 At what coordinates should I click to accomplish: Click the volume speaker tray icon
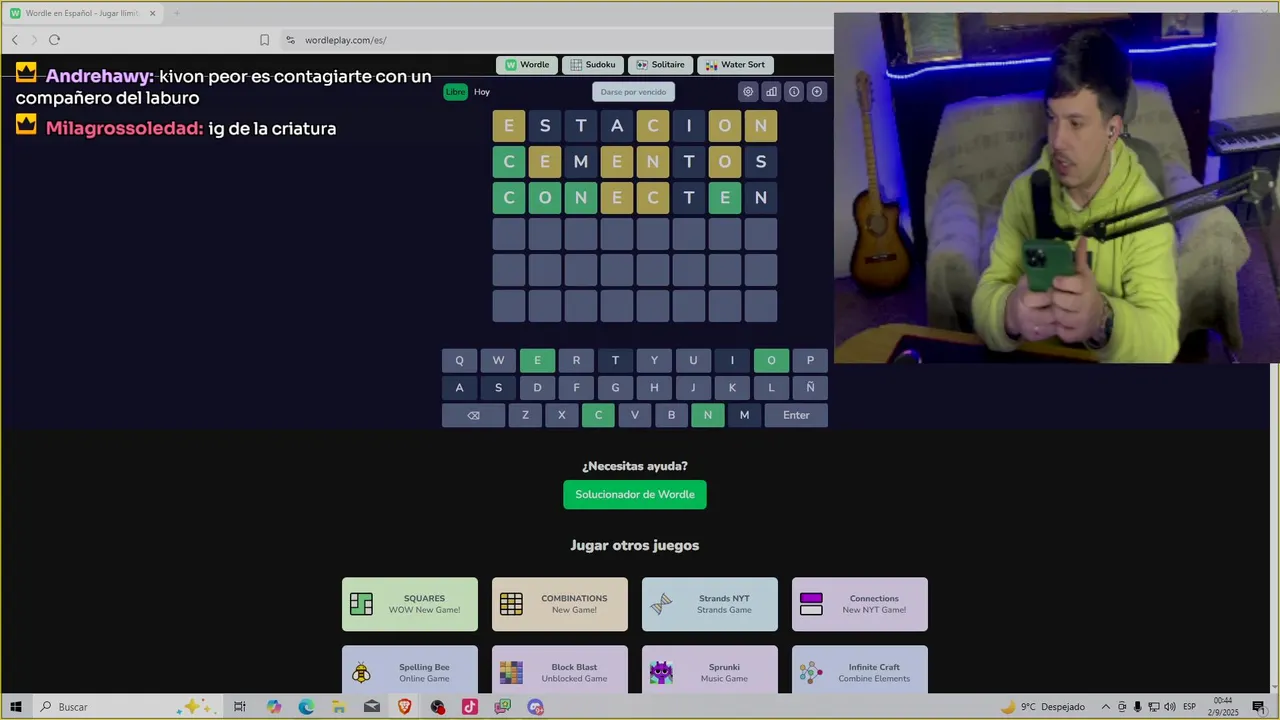click(1169, 707)
